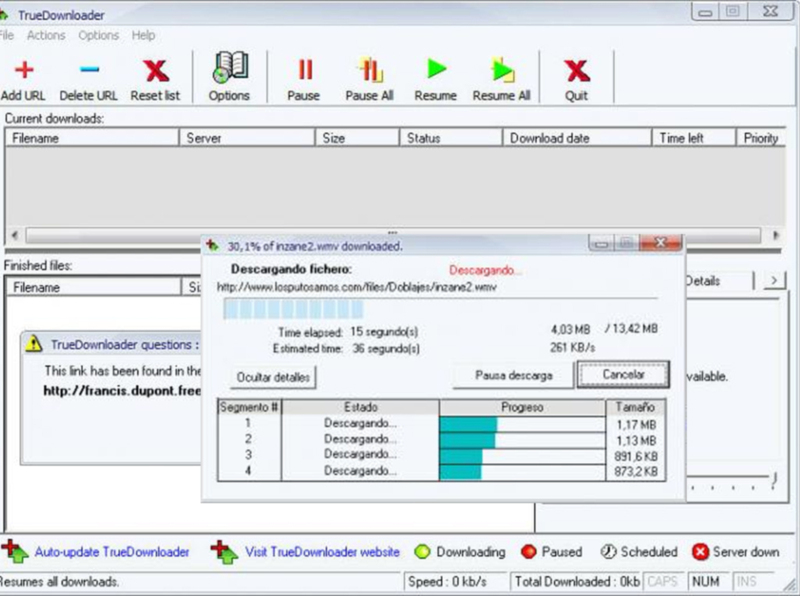Viewport: 800px width, 596px height.
Task: Click the Reset list red X icon
Action: coord(156,71)
